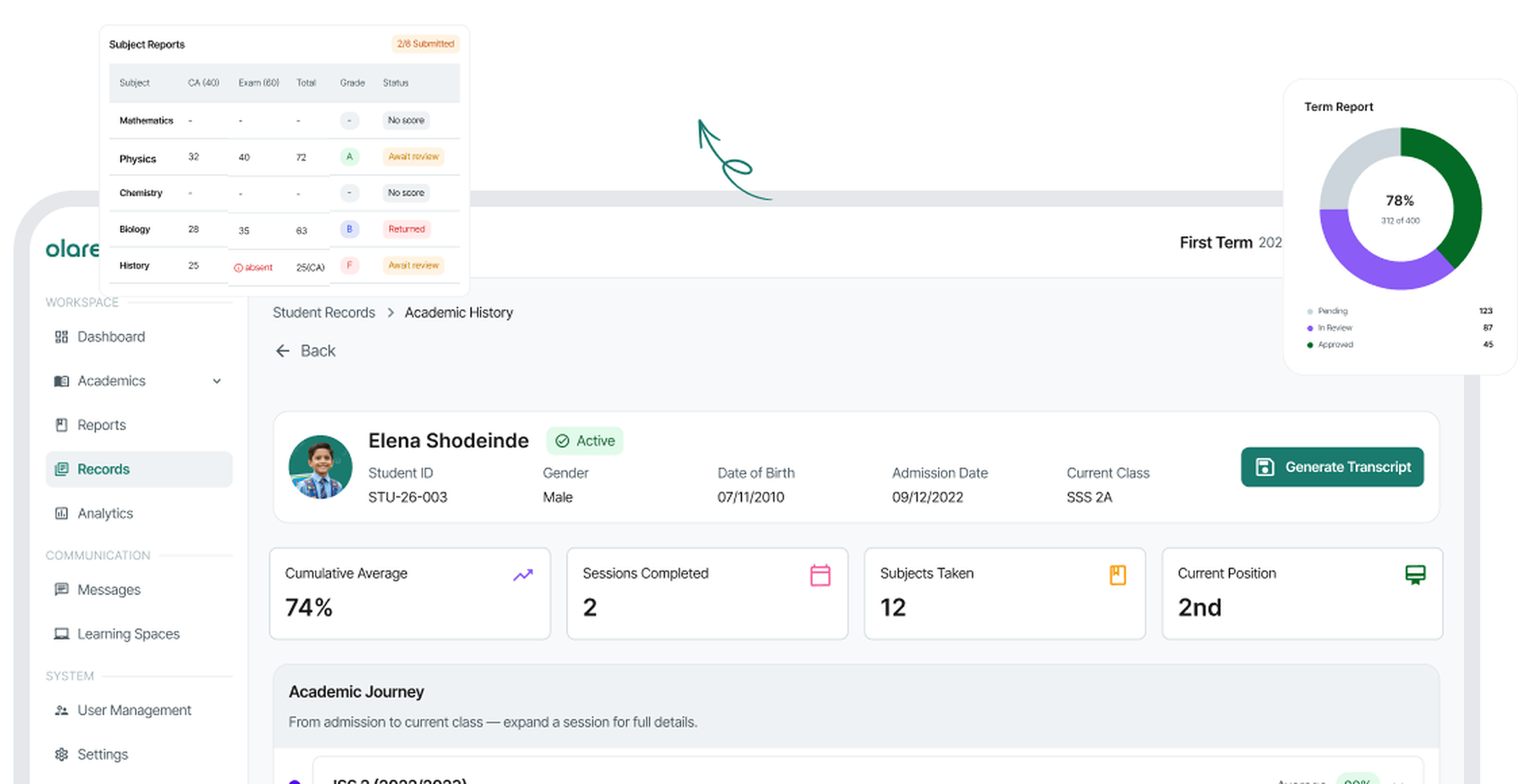Click the Messages chat icon
The width and height of the screenshot is (1518, 784).
tap(62, 589)
